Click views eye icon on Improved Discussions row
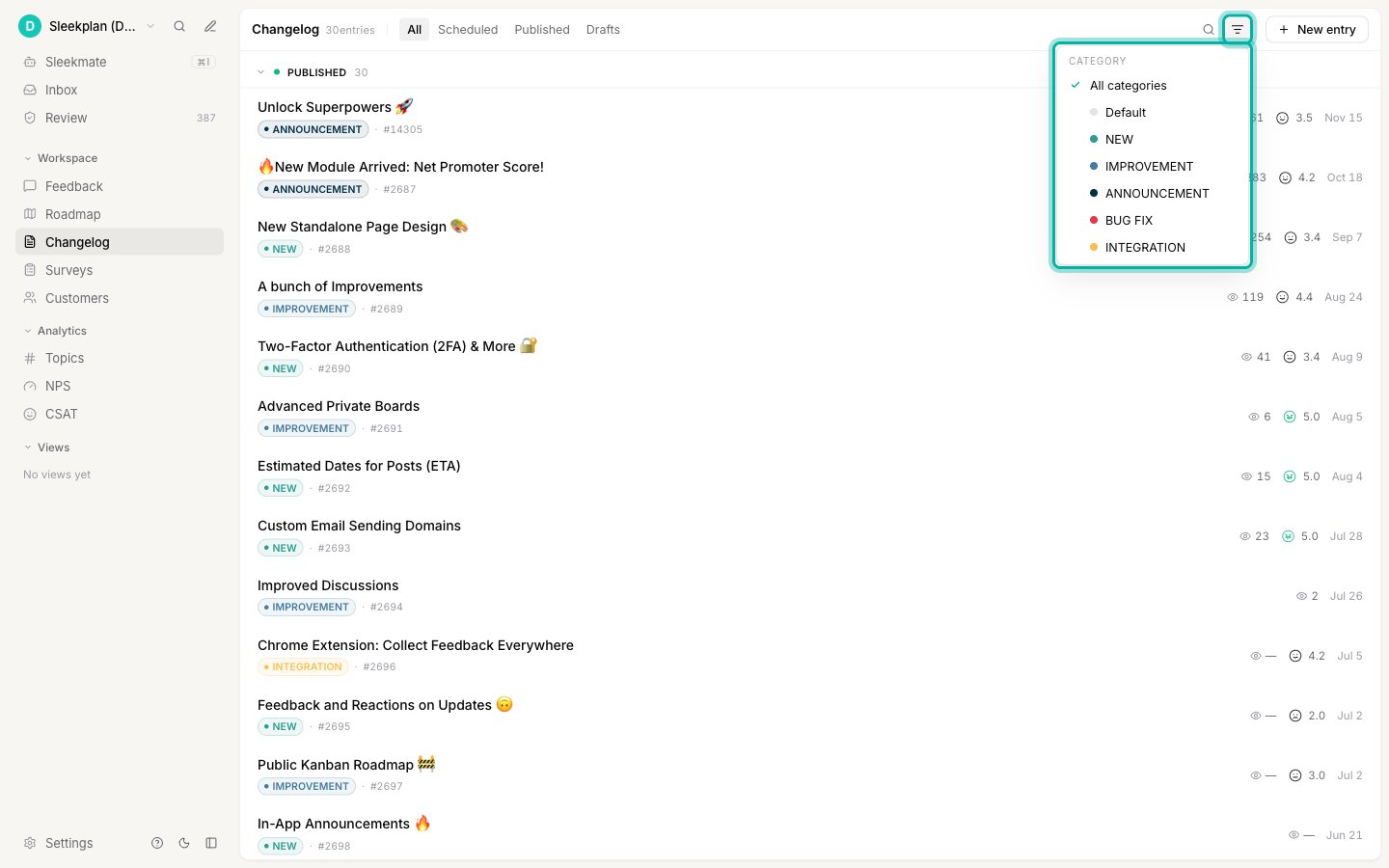Screen dimensions: 1389x868 click(x=1302, y=596)
